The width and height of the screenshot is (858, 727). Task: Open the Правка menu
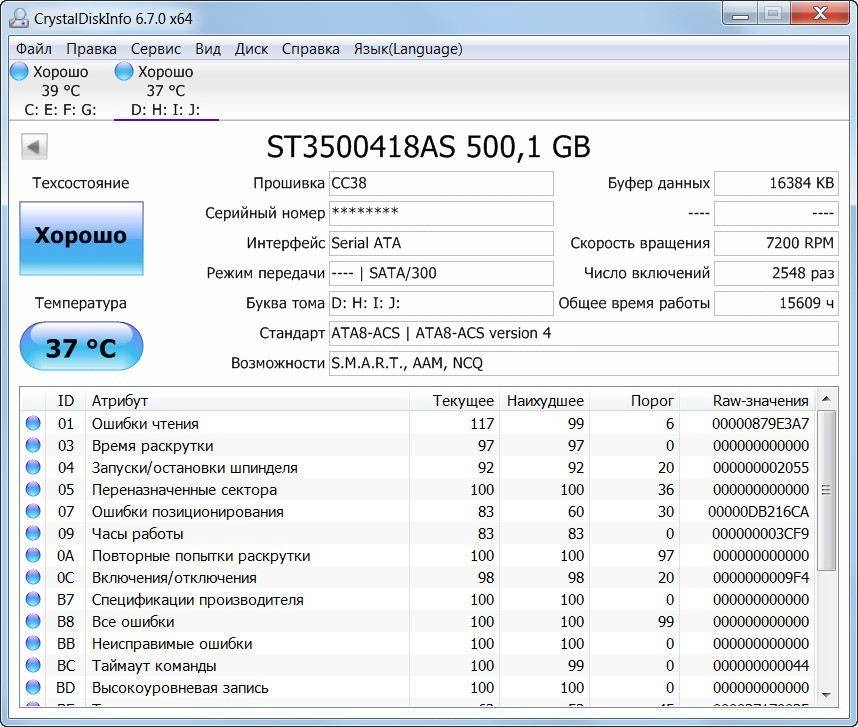point(91,49)
